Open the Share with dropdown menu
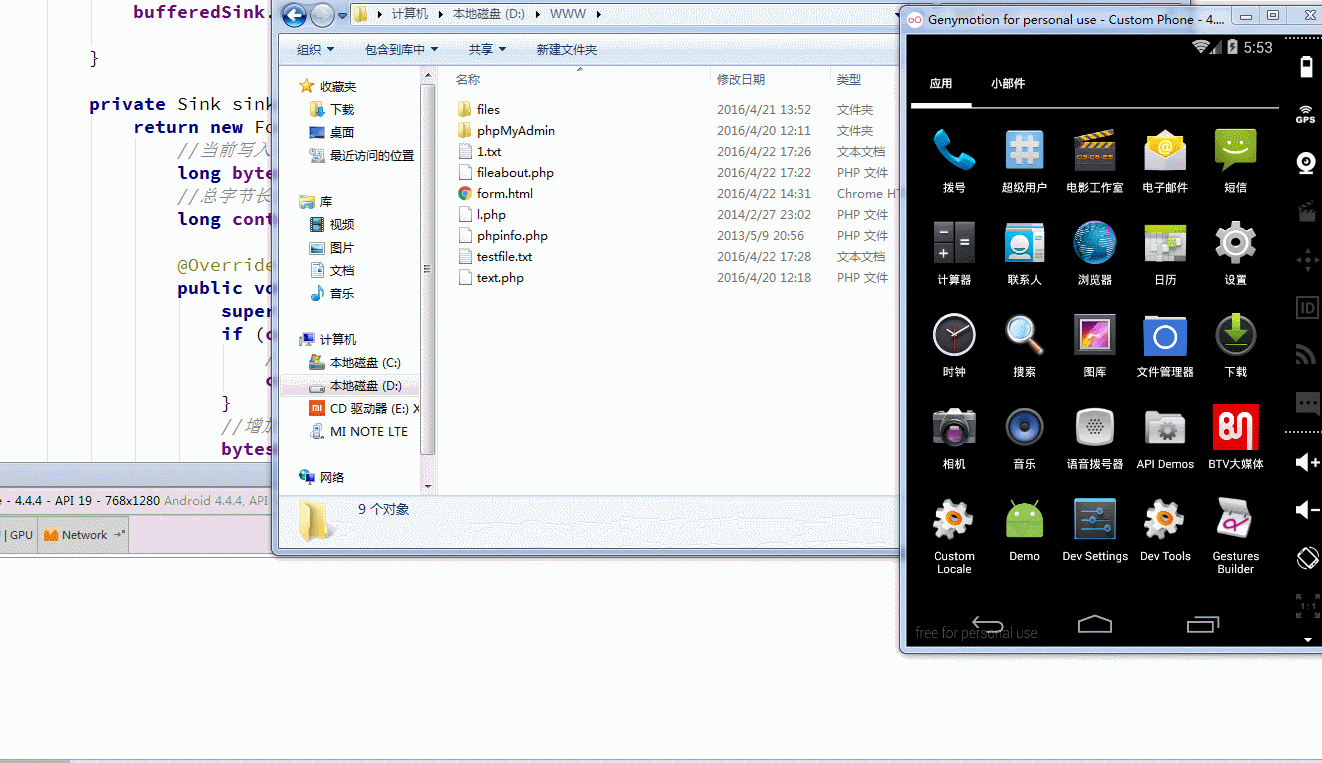1322x763 pixels. tap(487, 49)
